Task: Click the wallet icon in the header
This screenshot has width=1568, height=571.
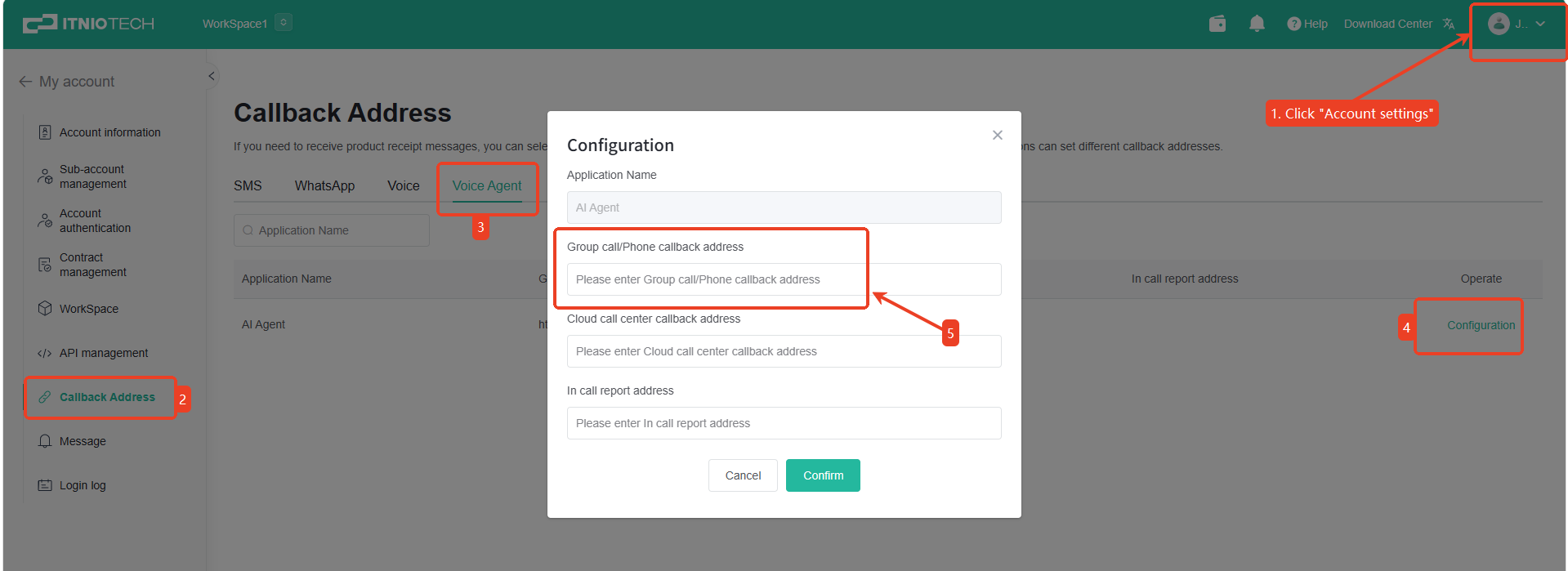Action: tap(1217, 24)
